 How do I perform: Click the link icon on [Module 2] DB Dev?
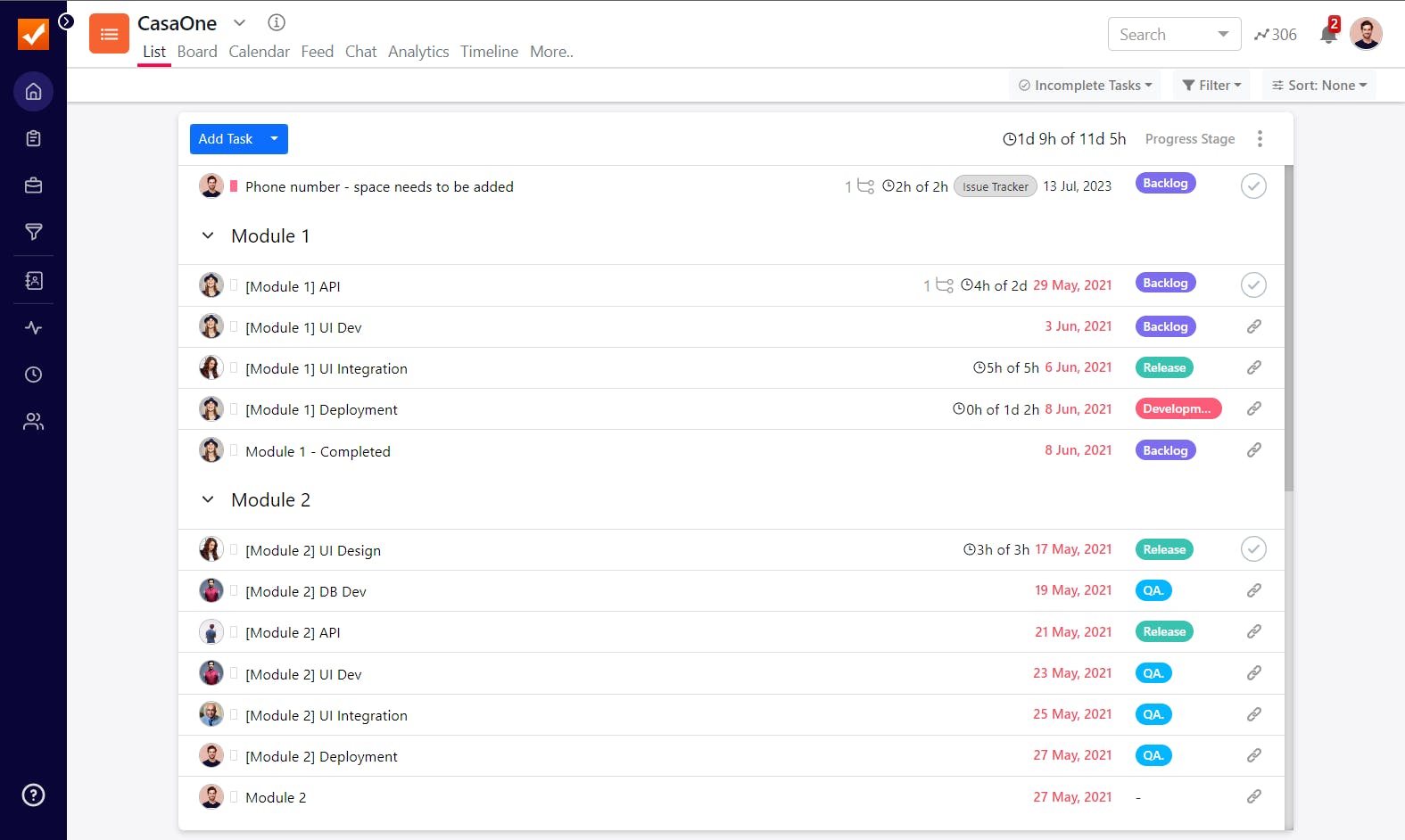point(1253,590)
